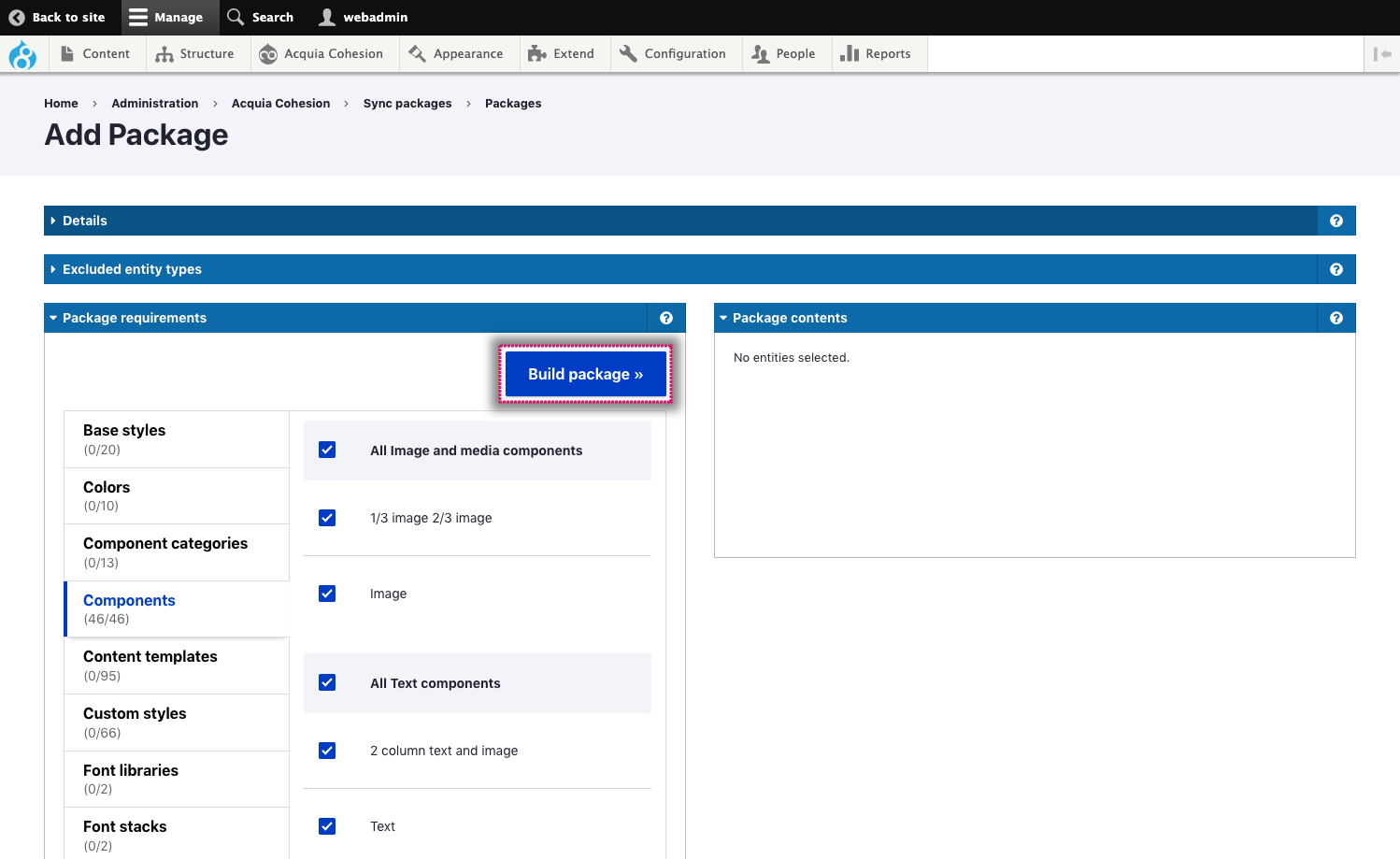Click the webadmin user icon
This screenshot has height=859, width=1400.
327,17
